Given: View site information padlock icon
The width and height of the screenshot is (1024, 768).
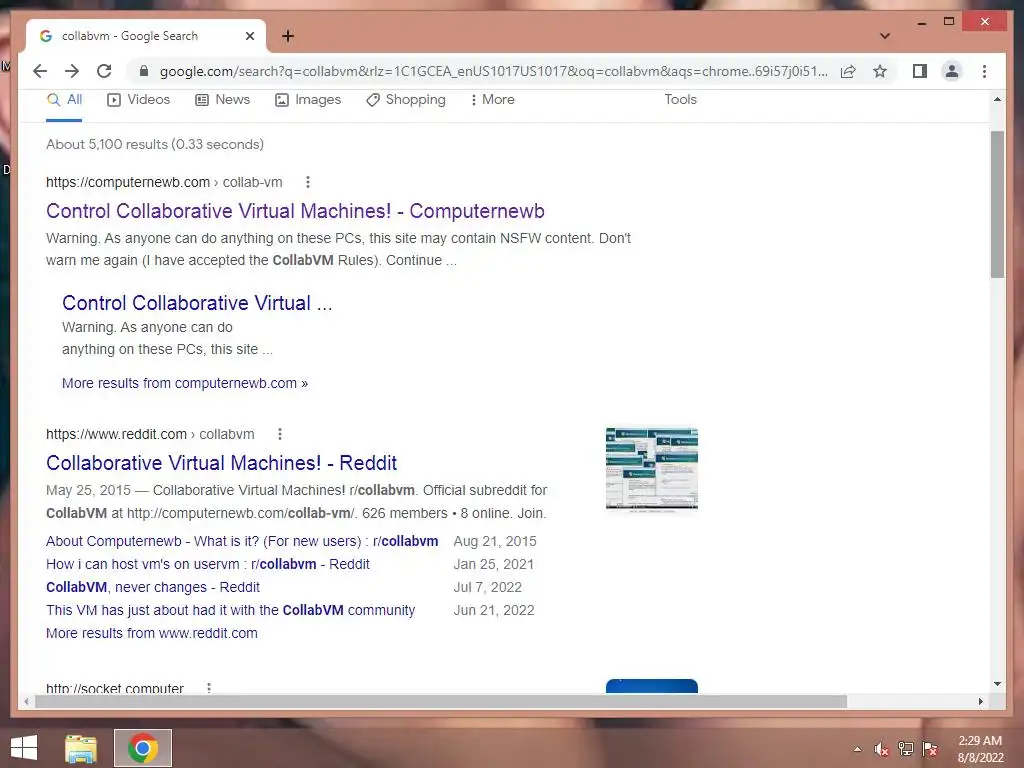Looking at the screenshot, I should pos(144,71).
